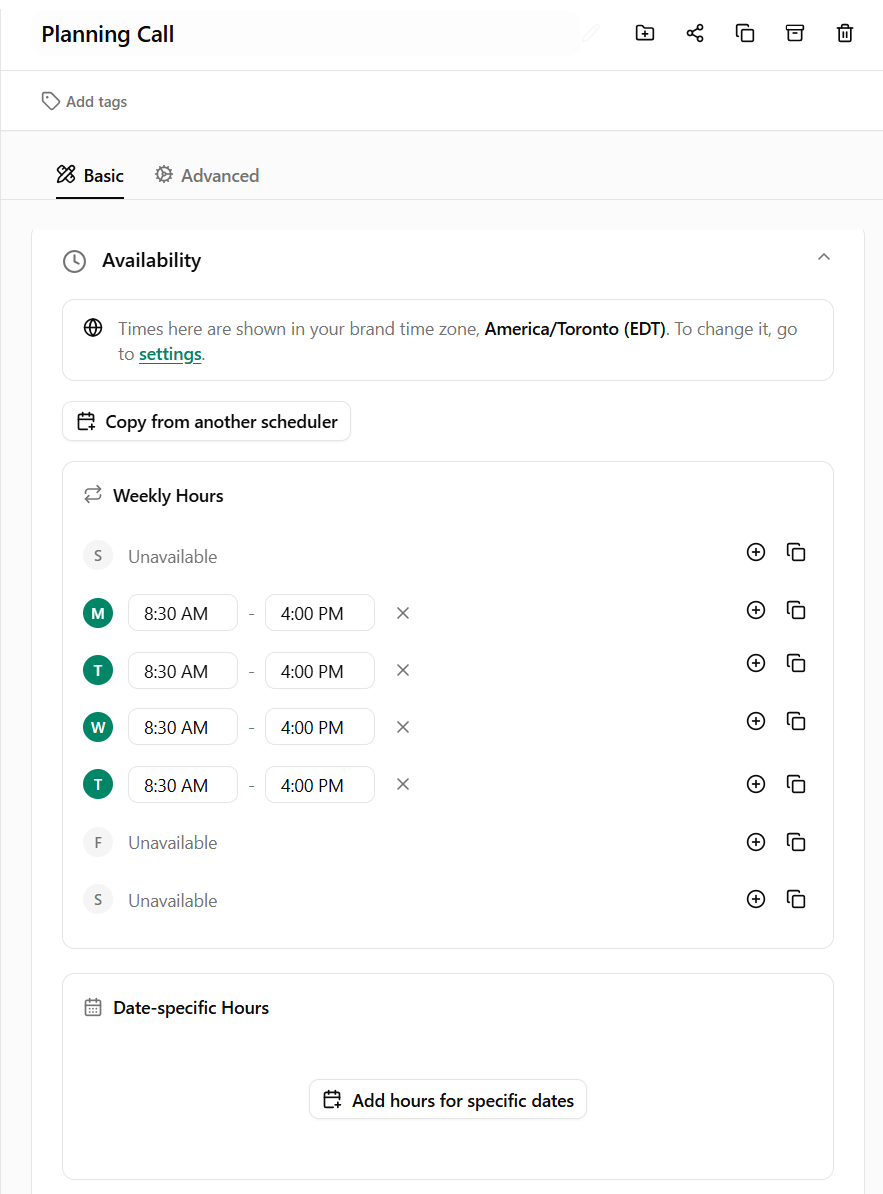Copy Wednesday hours to other days

796,721
